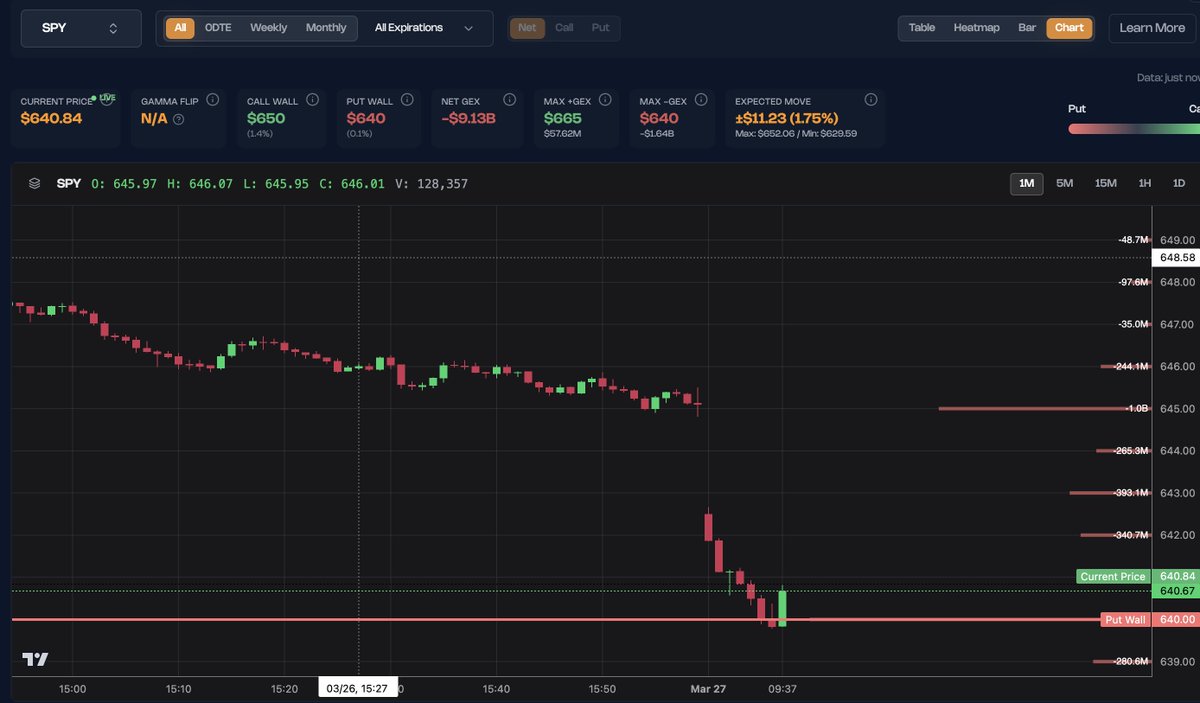This screenshot has height=703, width=1200.
Task: Switch to the Heatmap view tab
Action: (977, 28)
